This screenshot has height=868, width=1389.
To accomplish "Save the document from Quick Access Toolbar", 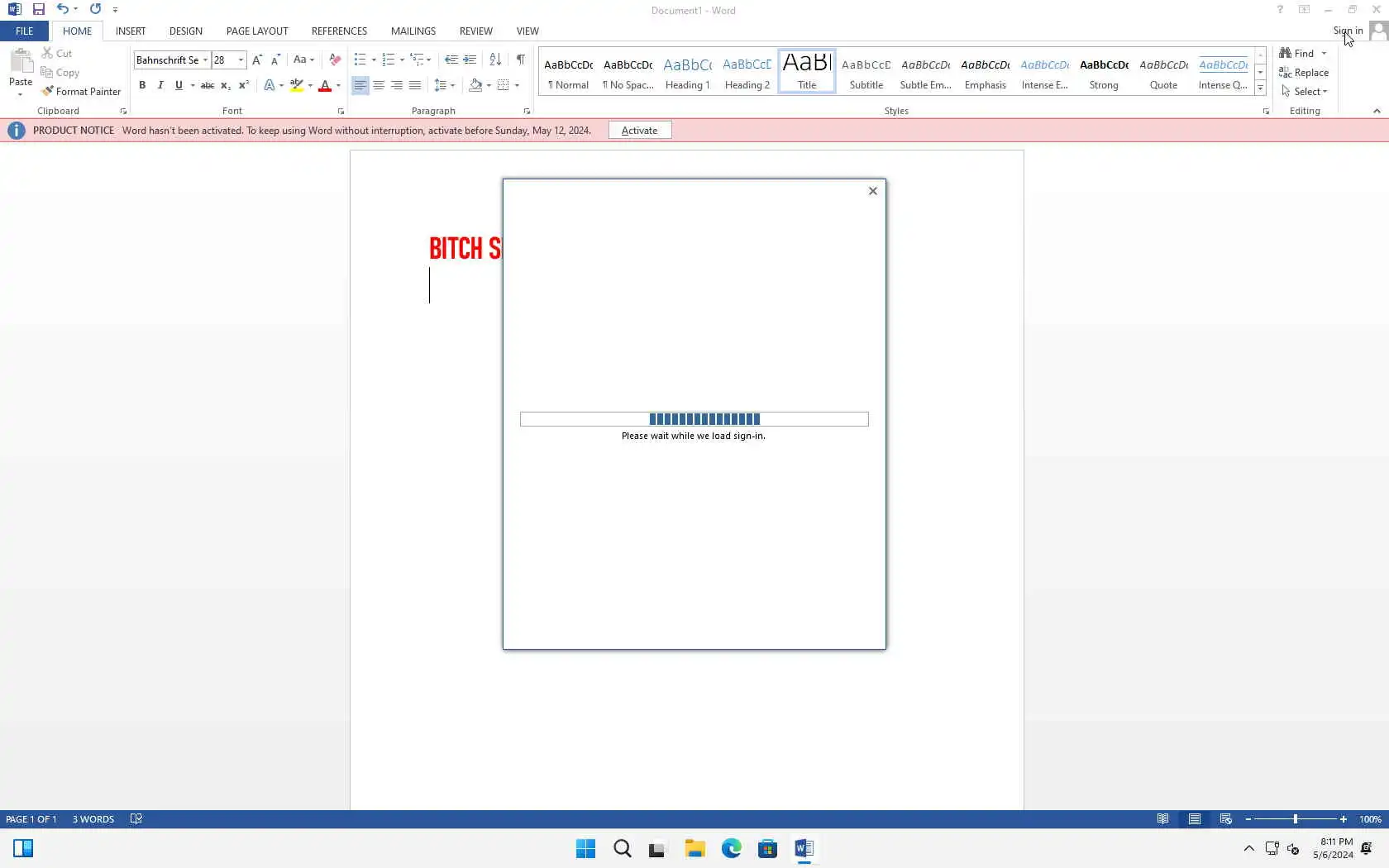I will tap(38, 9).
